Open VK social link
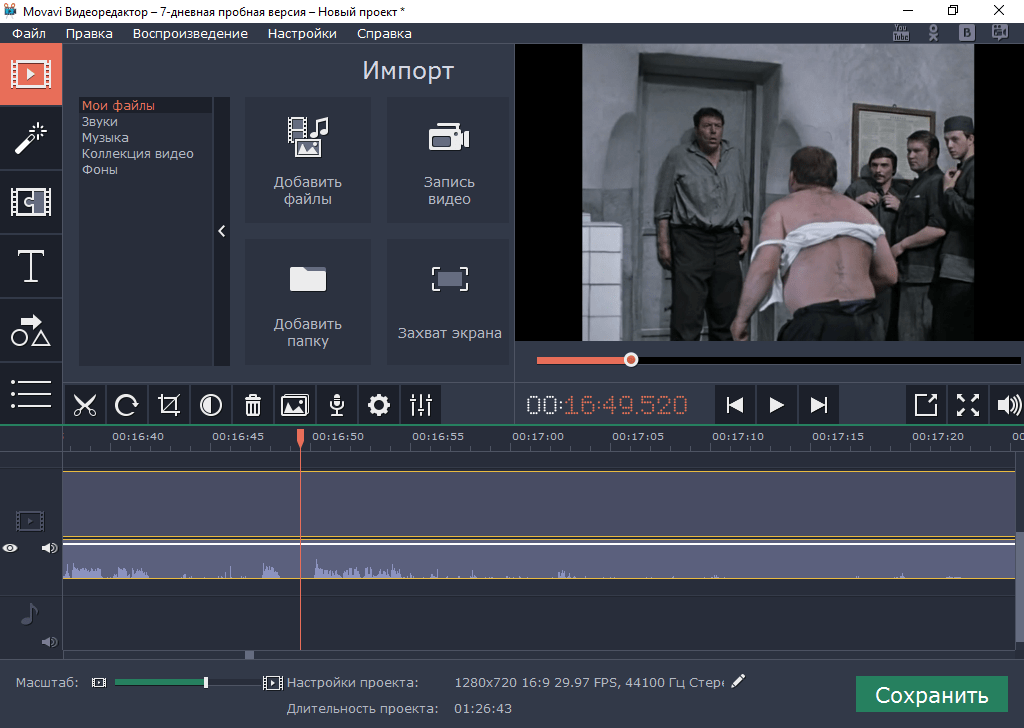This screenshot has height=728, width=1024. pos(967,33)
